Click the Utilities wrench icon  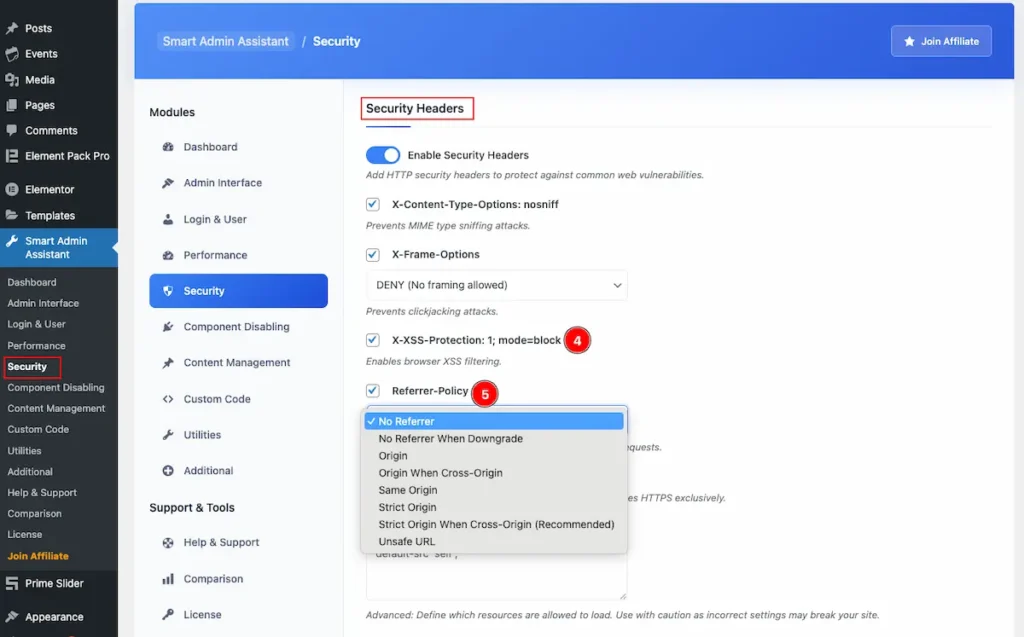tap(168, 434)
